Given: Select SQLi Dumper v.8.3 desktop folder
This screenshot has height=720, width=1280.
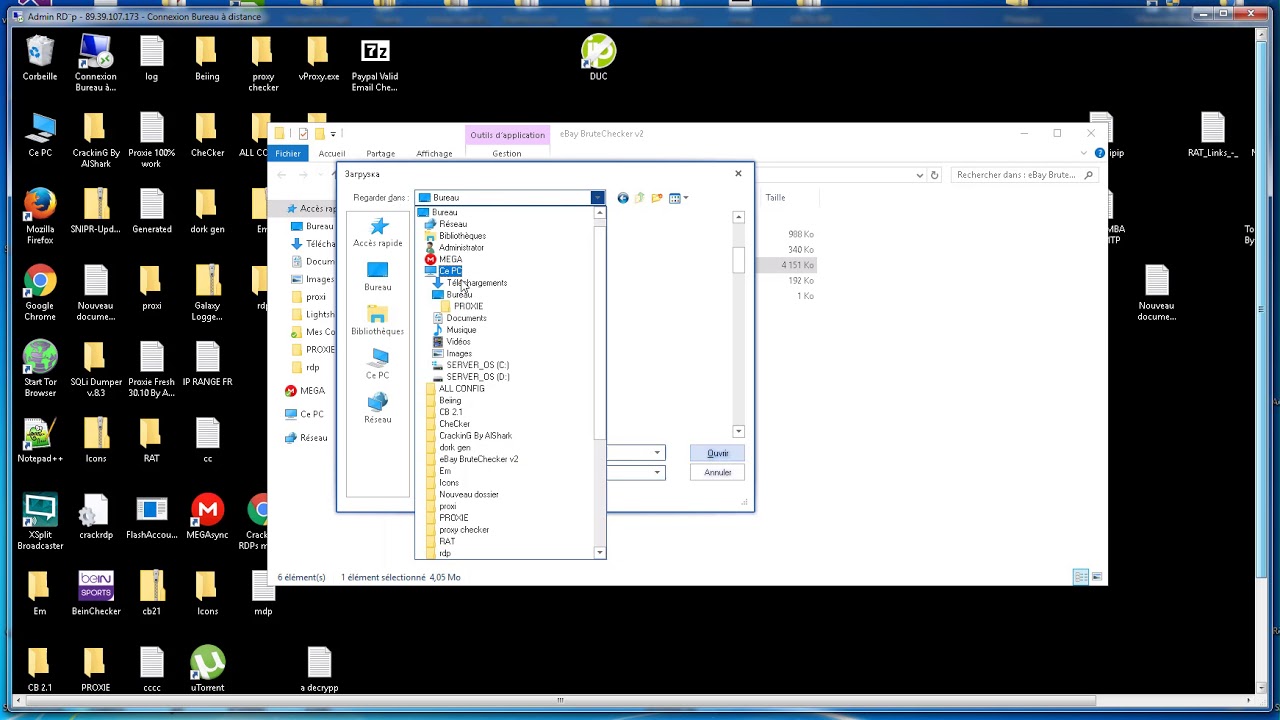Looking at the screenshot, I should pyautogui.click(x=96, y=369).
